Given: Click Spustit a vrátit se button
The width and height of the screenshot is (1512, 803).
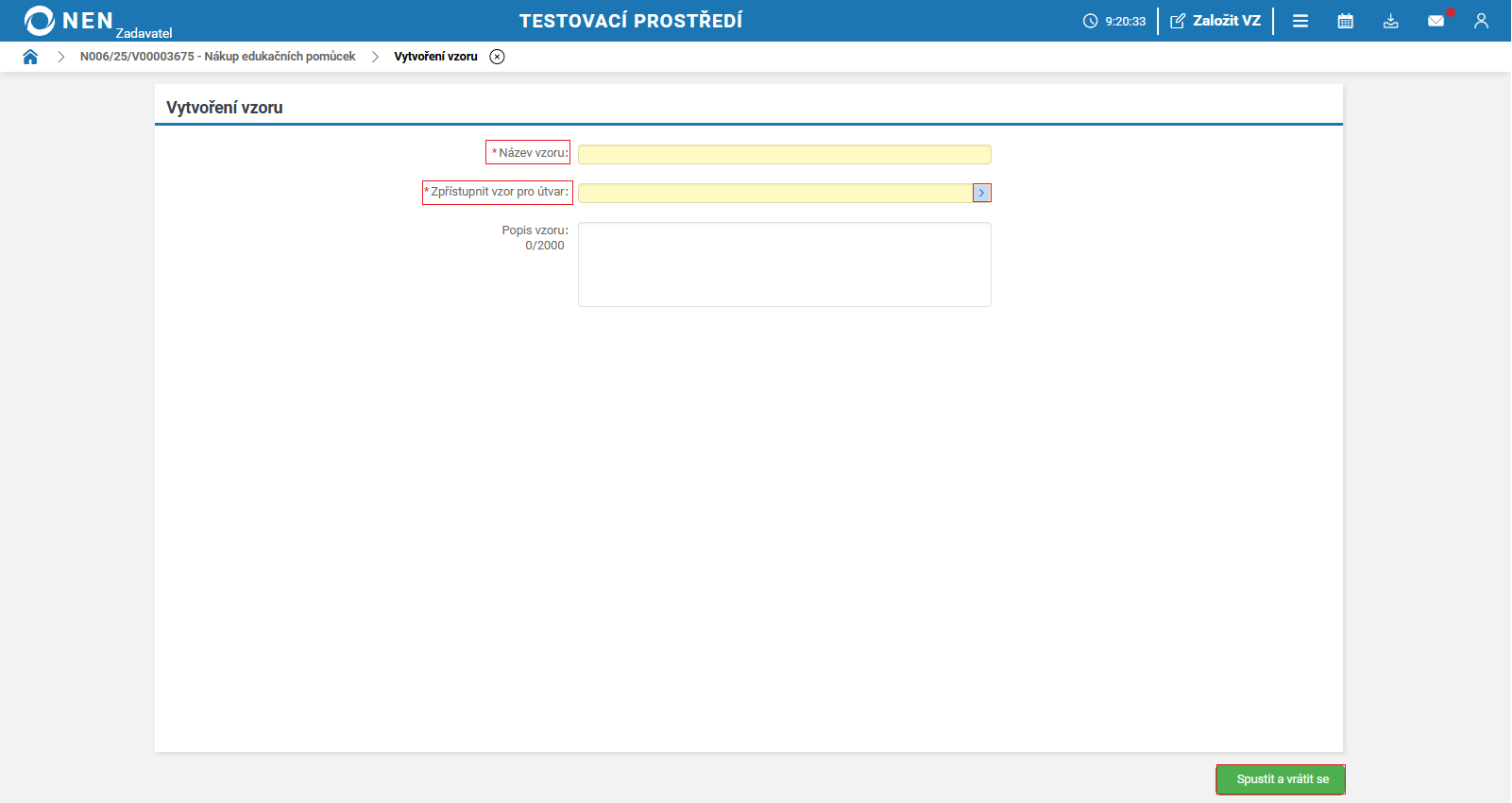Looking at the screenshot, I should (x=1281, y=779).
